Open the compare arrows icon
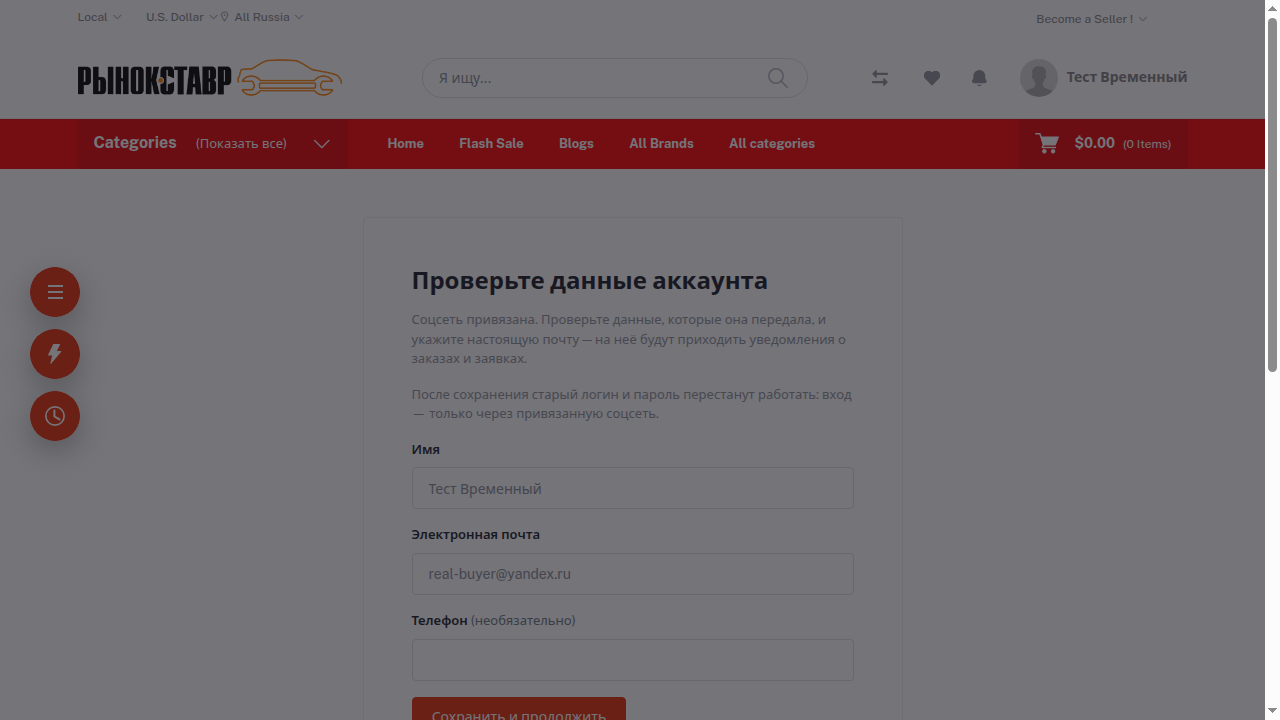 (880, 78)
